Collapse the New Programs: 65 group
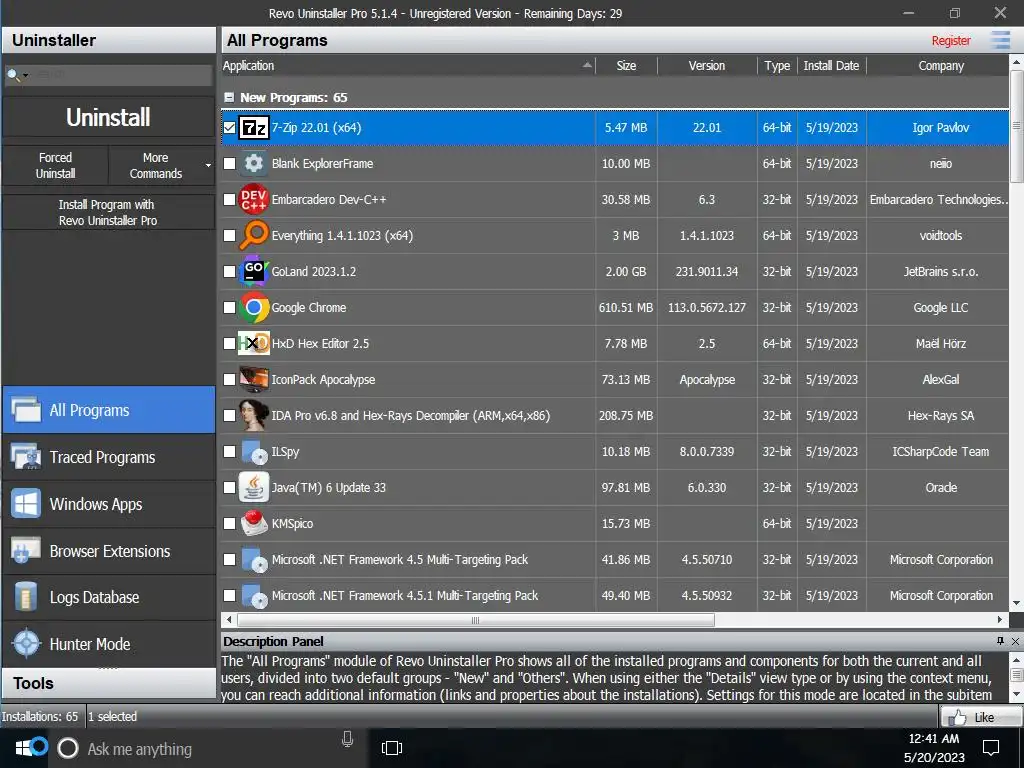This screenshot has height=768, width=1024. click(x=229, y=97)
